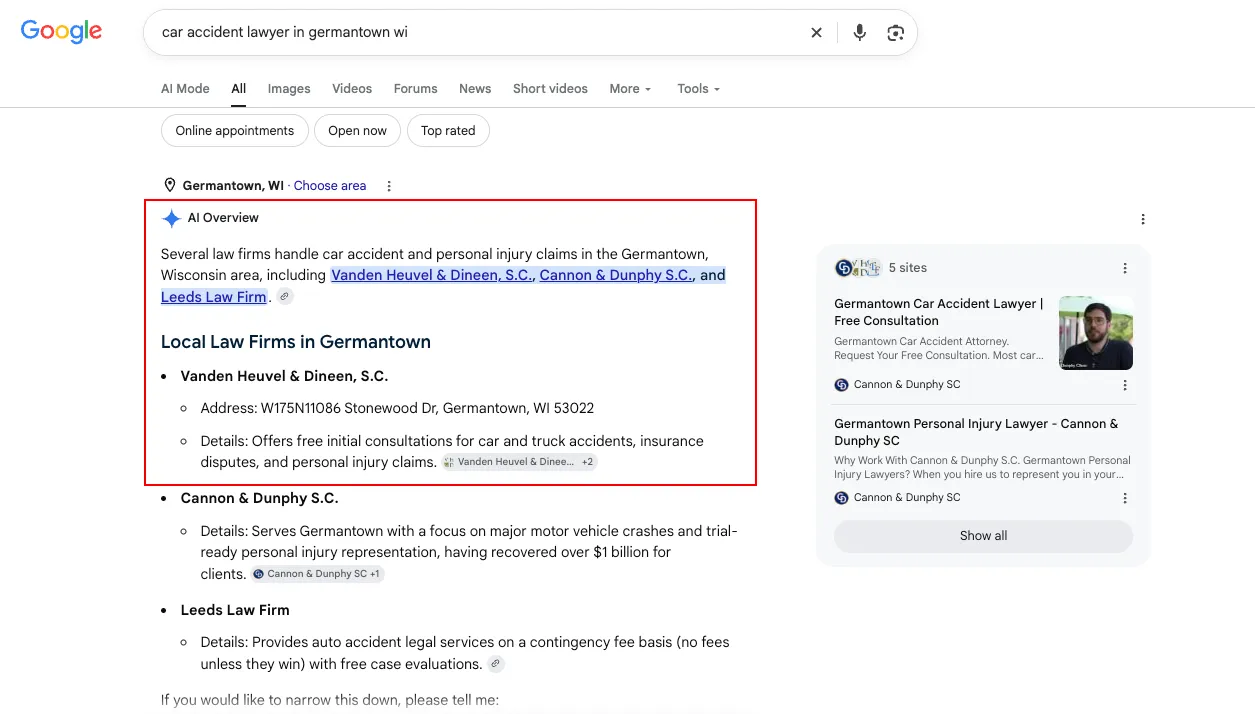Select the All results tab

[239, 88]
